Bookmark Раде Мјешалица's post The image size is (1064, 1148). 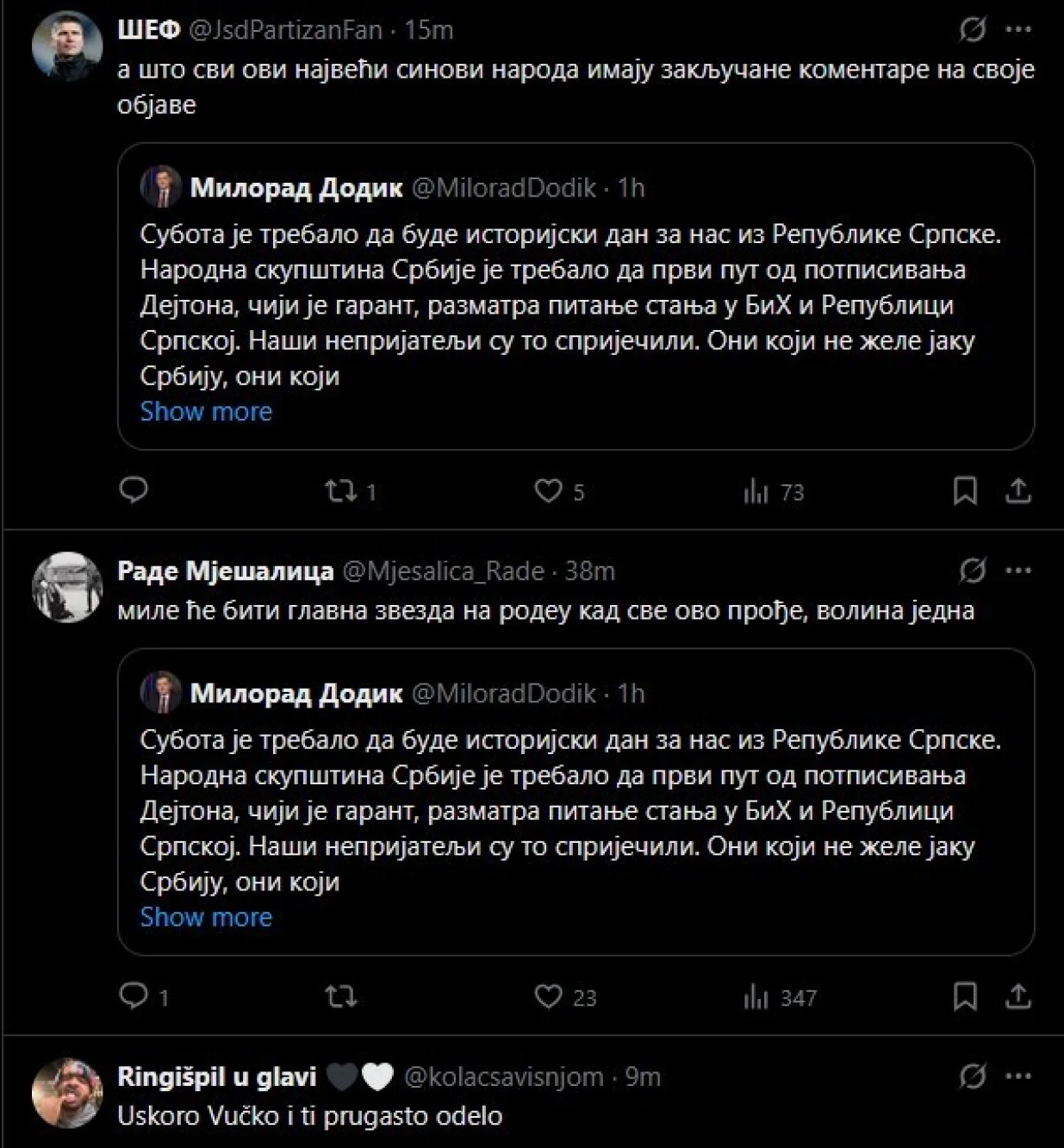coord(965,997)
